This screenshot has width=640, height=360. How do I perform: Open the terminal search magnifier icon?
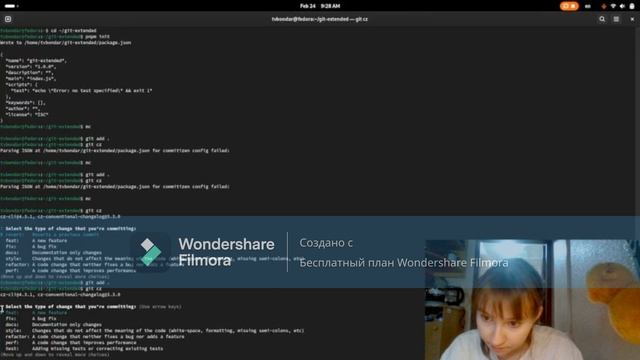click(x=602, y=19)
